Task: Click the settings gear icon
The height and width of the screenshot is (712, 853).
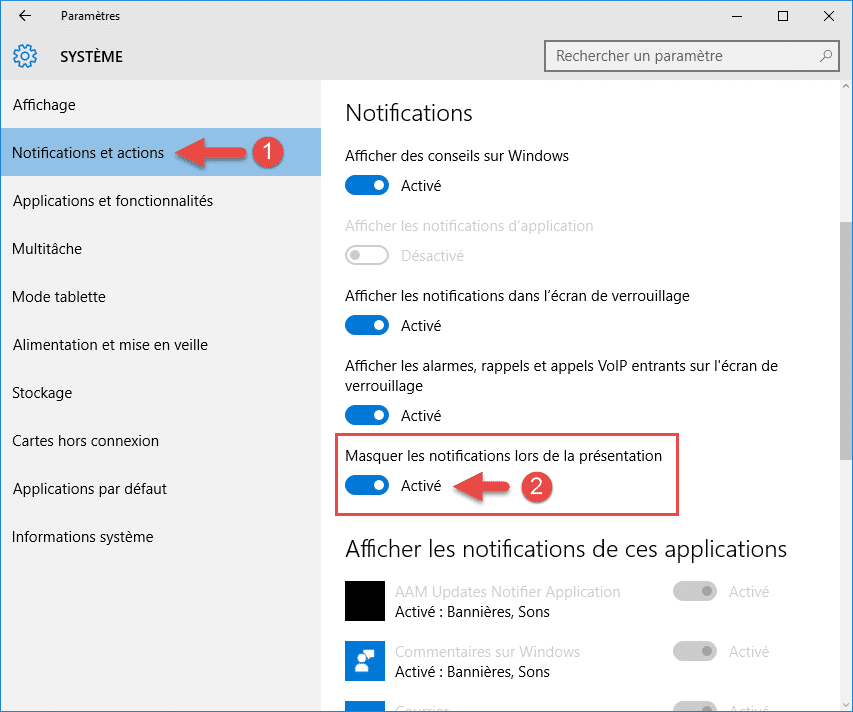Action: [x=25, y=56]
